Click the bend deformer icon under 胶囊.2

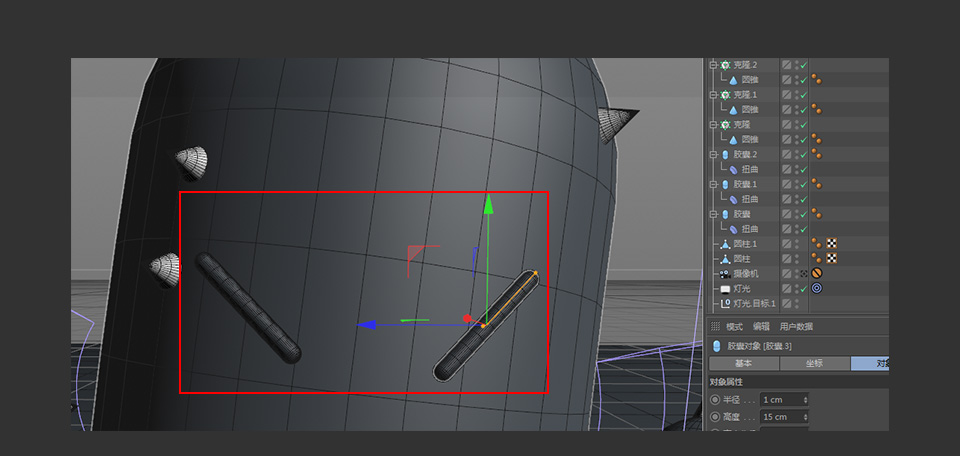tap(733, 169)
